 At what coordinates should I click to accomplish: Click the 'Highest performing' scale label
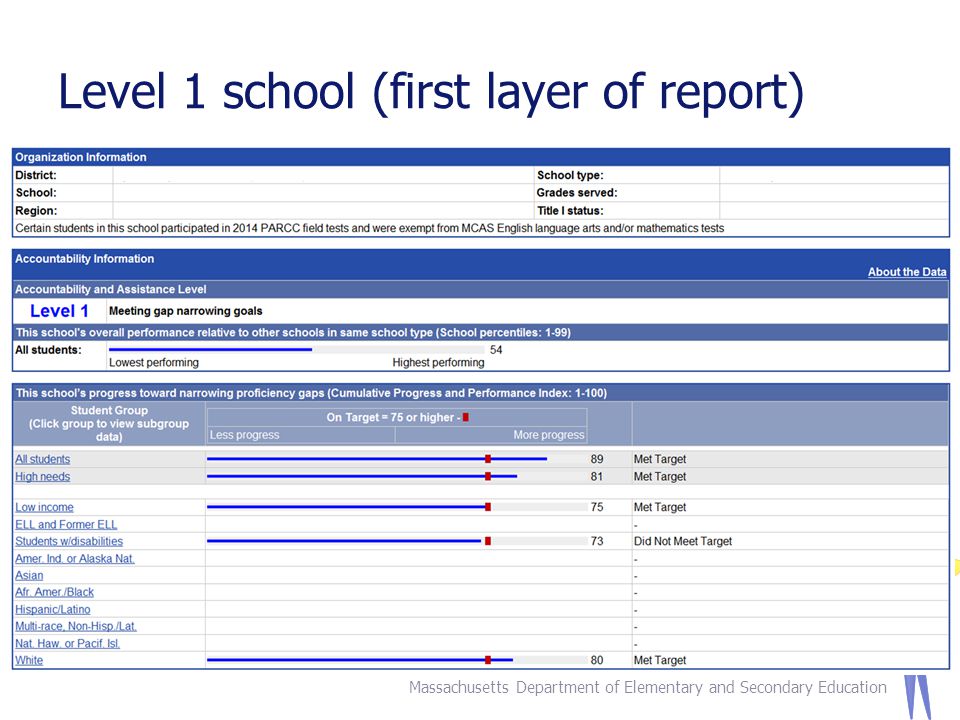[438, 362]
